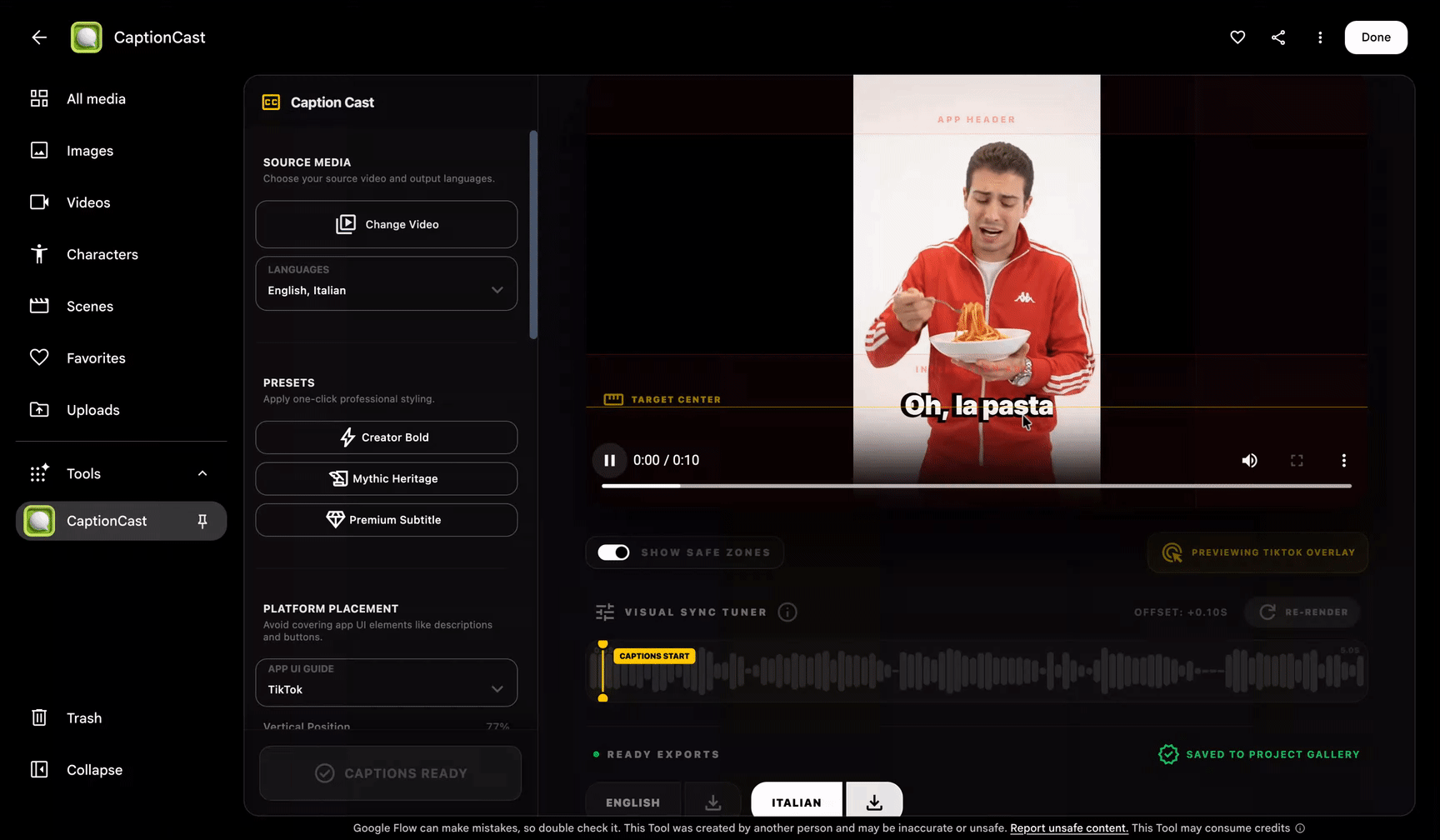Toggle Show Safe Zones switch

[x=614, y=552]
